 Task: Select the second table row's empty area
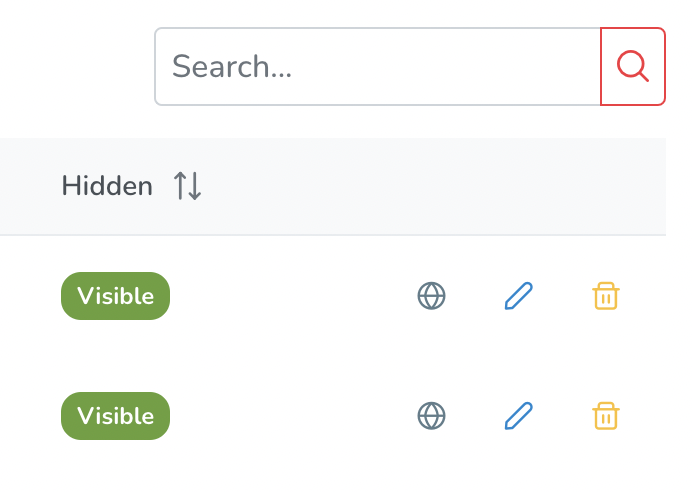pos(291,416)
